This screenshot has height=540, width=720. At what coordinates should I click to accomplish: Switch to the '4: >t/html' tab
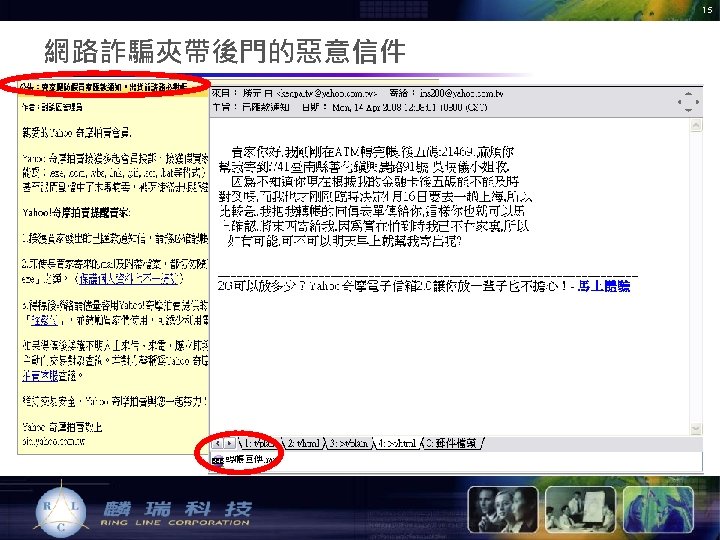pos(397,444)
